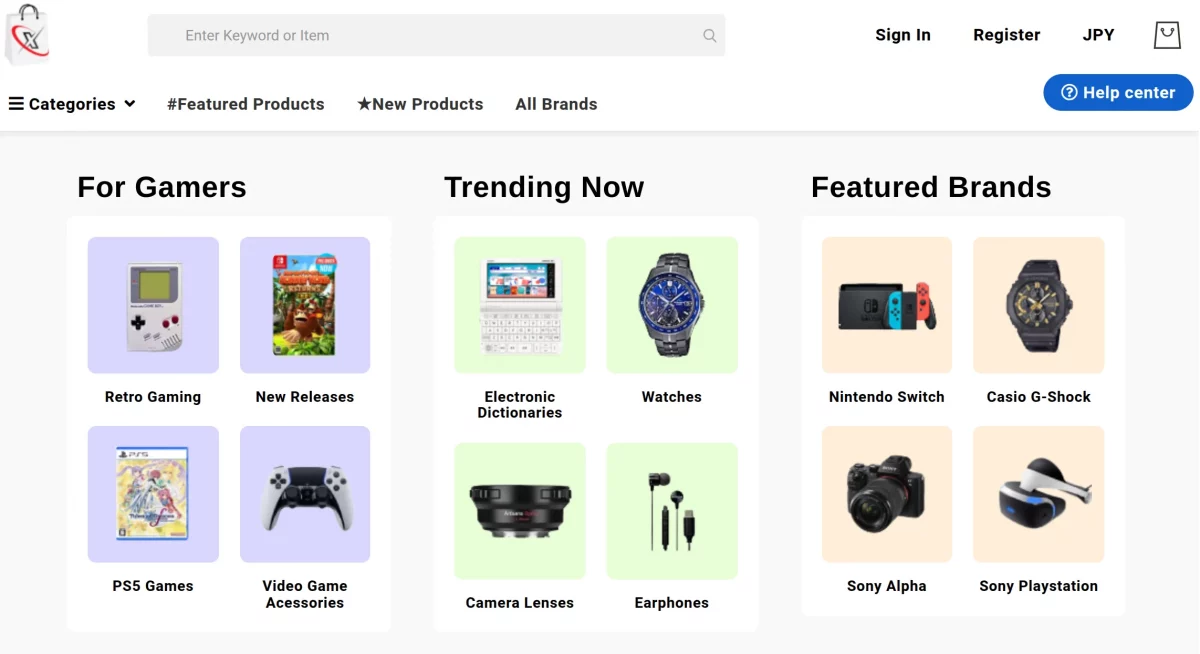1200x654 pixels.
Task: Browse All Brands
Action: 556,104
